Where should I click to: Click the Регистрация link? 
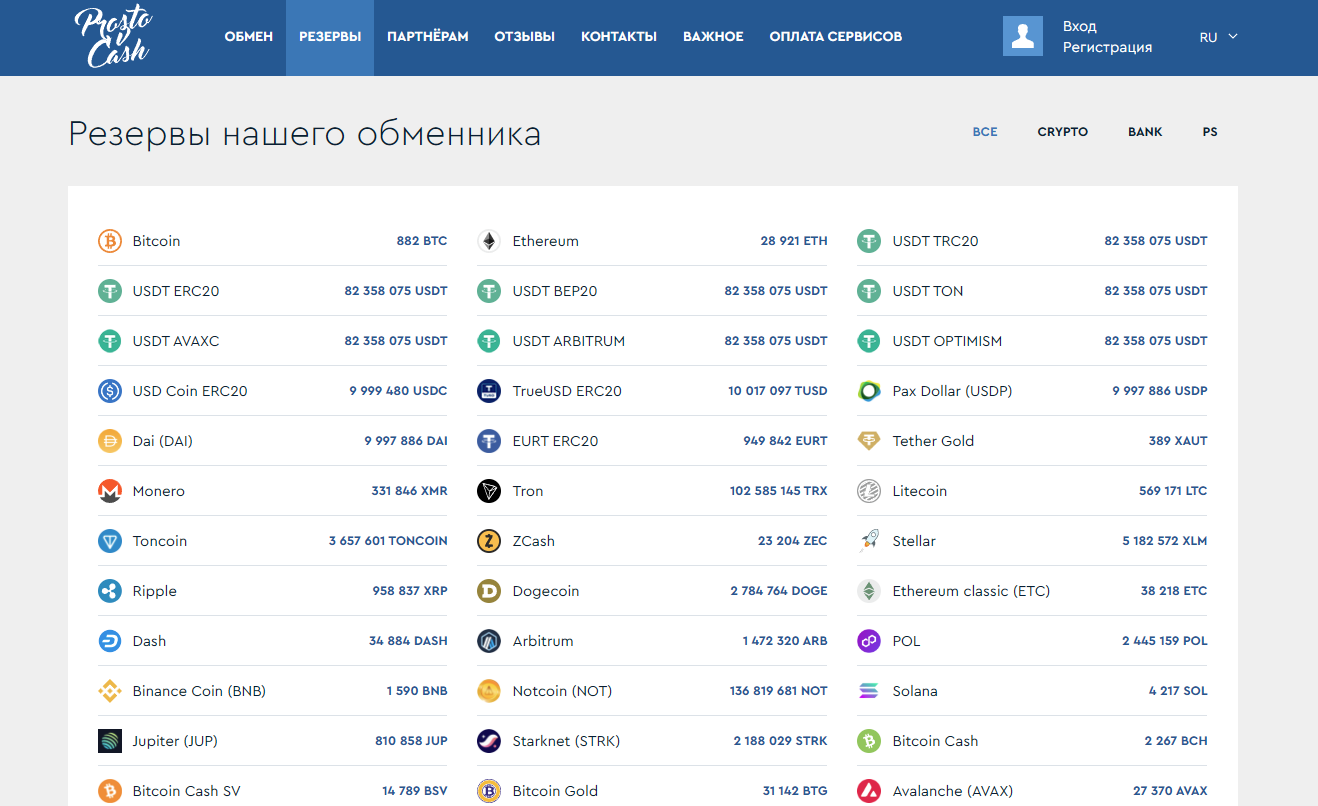tap(1107, 47)
